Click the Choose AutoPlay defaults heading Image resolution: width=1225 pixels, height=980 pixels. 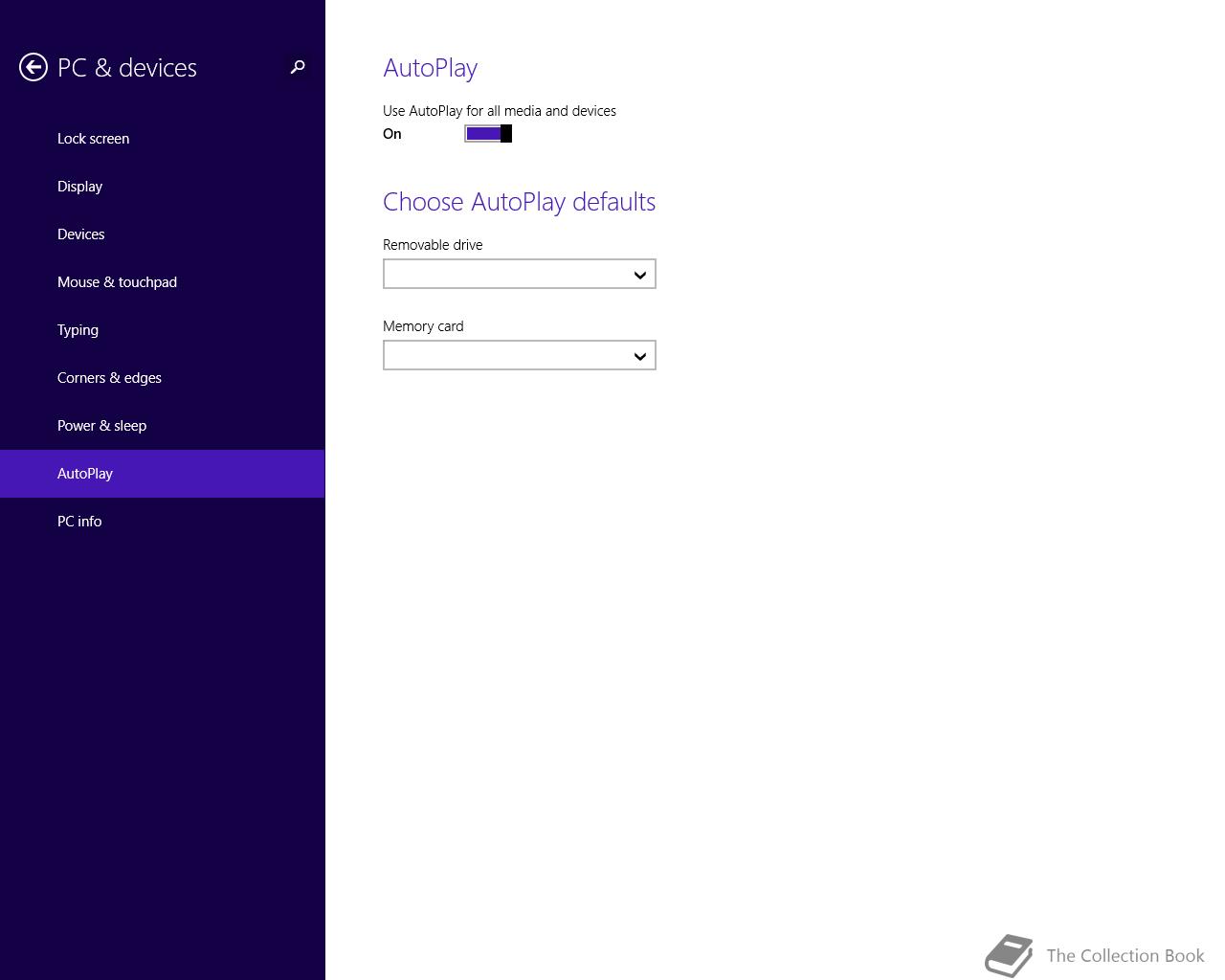click(519, 202)
